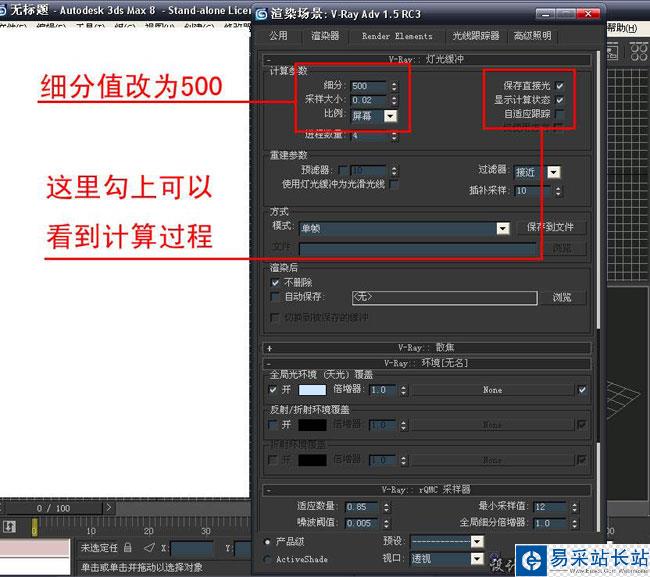The height and width of the screenshot is (577, 650).
Task: Click the selection lock padlock icon
Action: (x=128, y=548)
